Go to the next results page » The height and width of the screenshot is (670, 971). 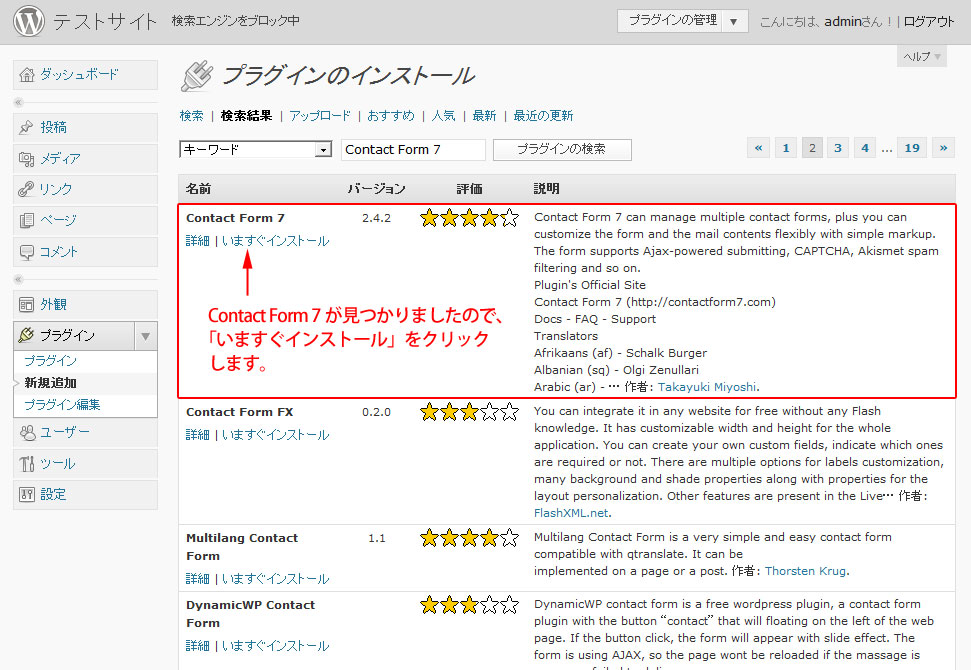943,148
